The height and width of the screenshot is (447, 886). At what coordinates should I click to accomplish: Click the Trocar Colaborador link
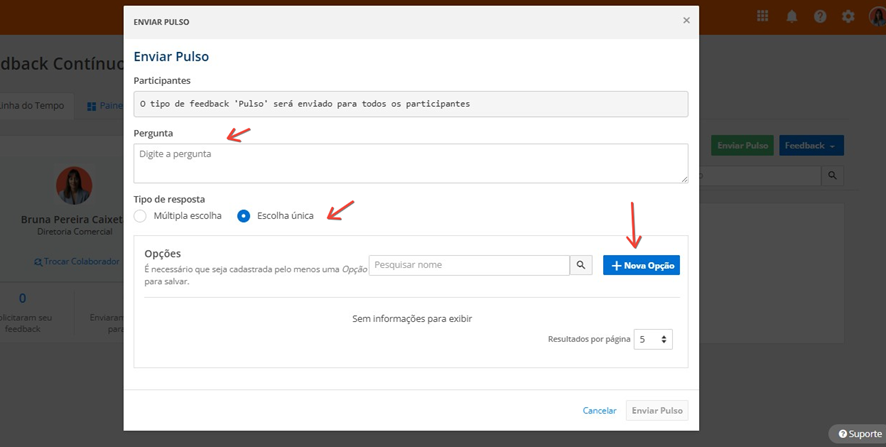(x=76, y=262)
